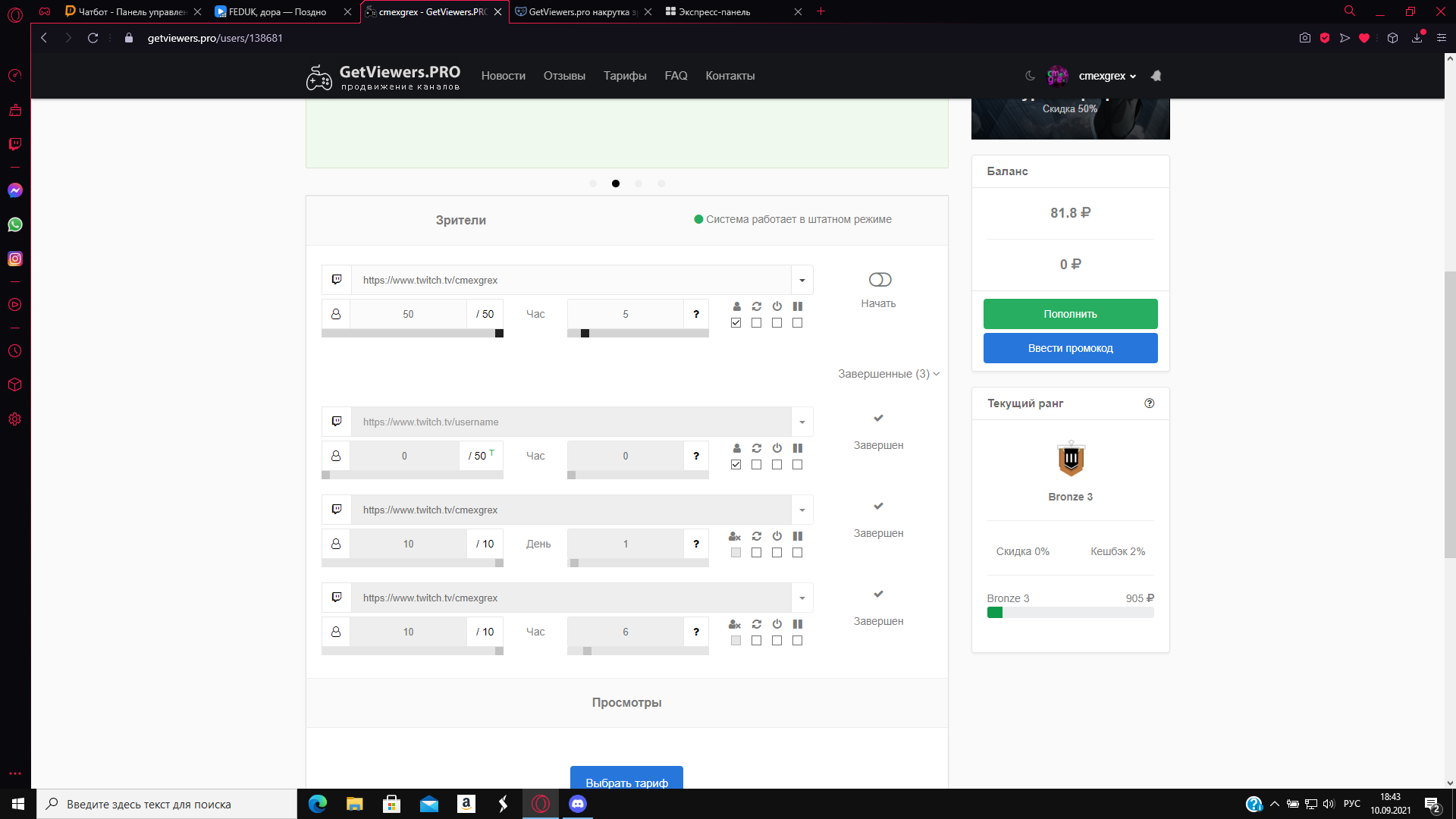Switch to FEDUK, дора — Поздно tab
The width and height of the screenshot is (1456, 819).
tap(284, 11)
